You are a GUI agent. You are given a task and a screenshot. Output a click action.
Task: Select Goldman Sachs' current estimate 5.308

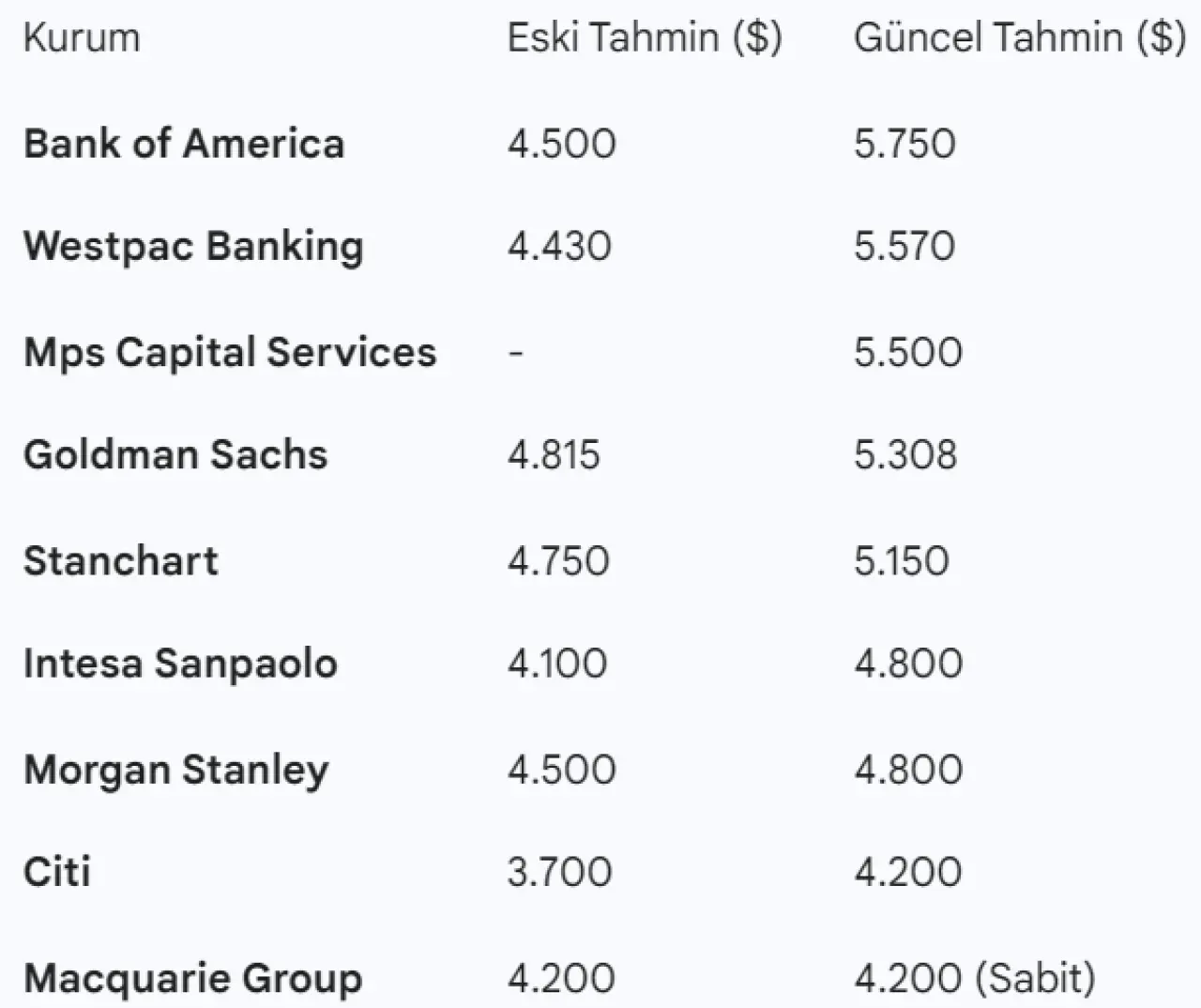[x=905, y=454]
